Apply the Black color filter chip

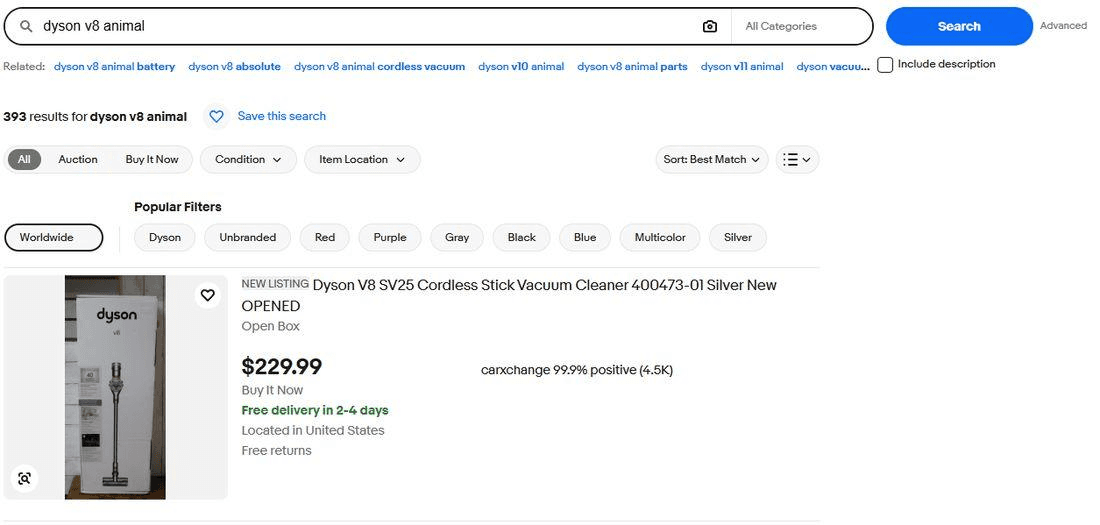[521, 238]
